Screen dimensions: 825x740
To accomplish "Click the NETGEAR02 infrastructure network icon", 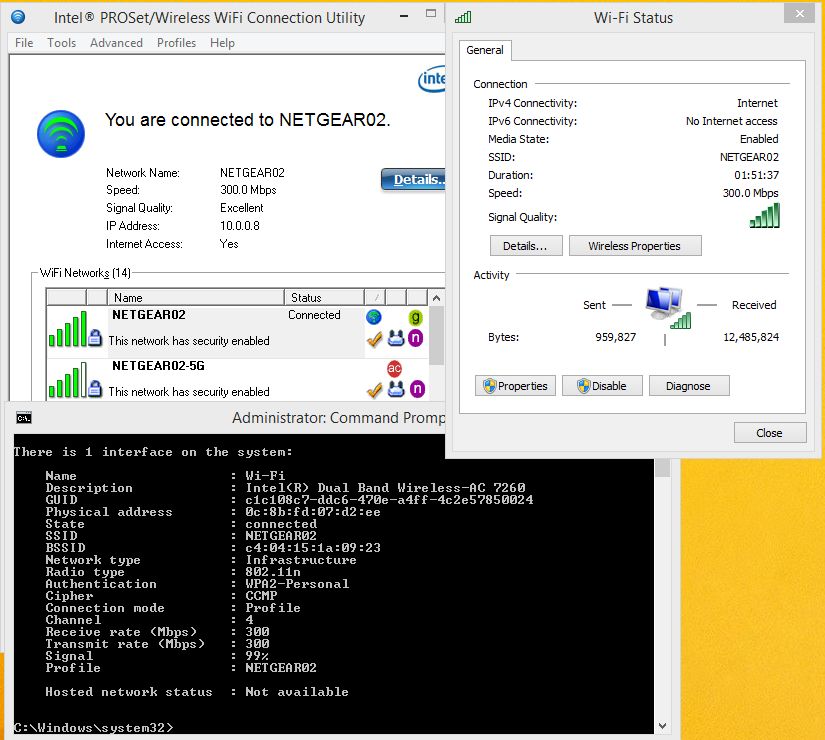I will click(x=396, y=338).
